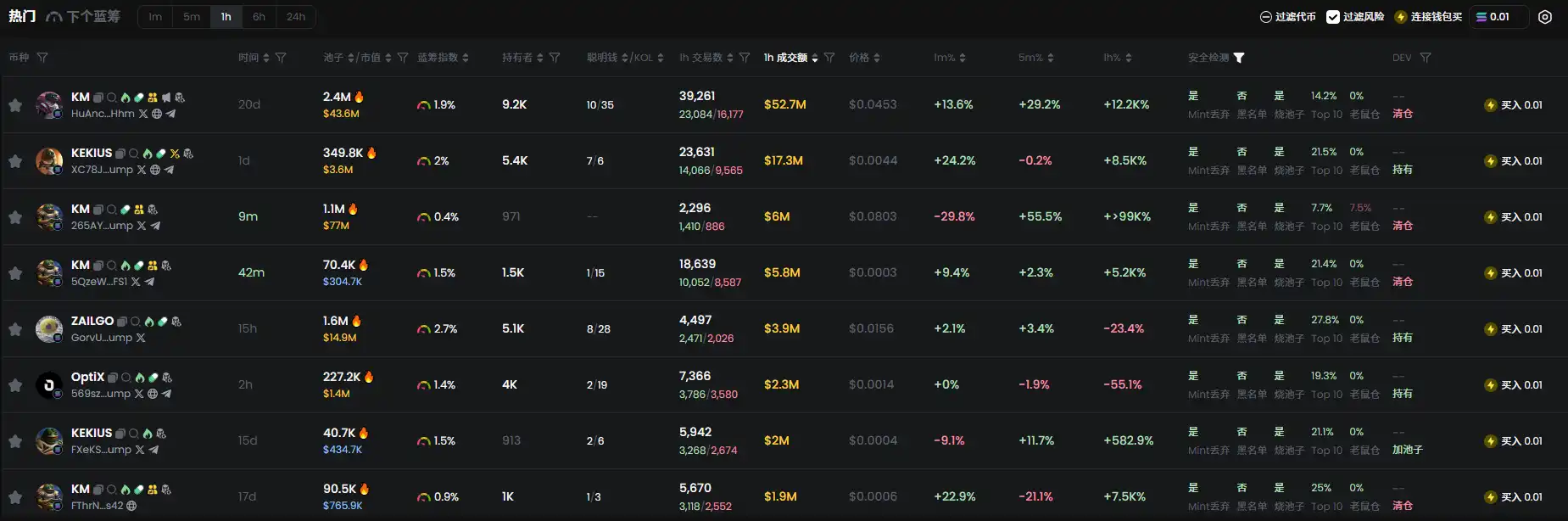Open the website globe icon for FThrN...s42

click(x=131, y=506)
